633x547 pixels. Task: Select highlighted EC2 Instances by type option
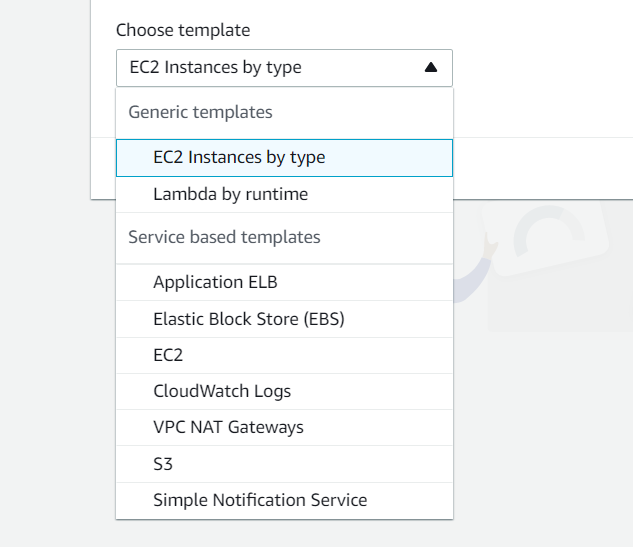239,157
